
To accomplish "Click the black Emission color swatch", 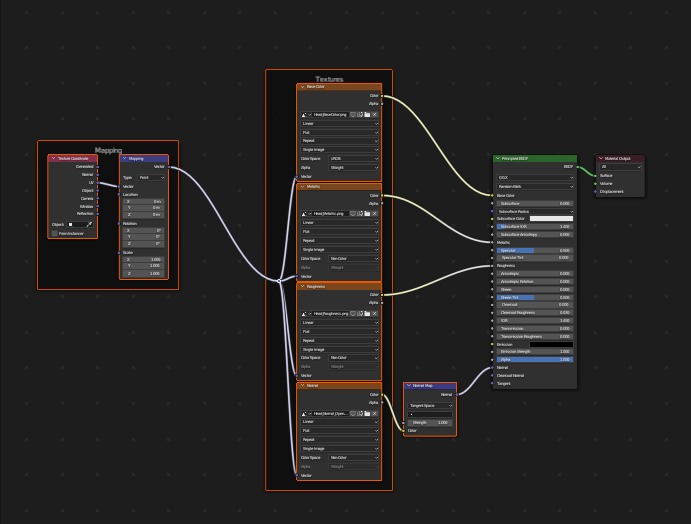I will click(x=551, y=345).
